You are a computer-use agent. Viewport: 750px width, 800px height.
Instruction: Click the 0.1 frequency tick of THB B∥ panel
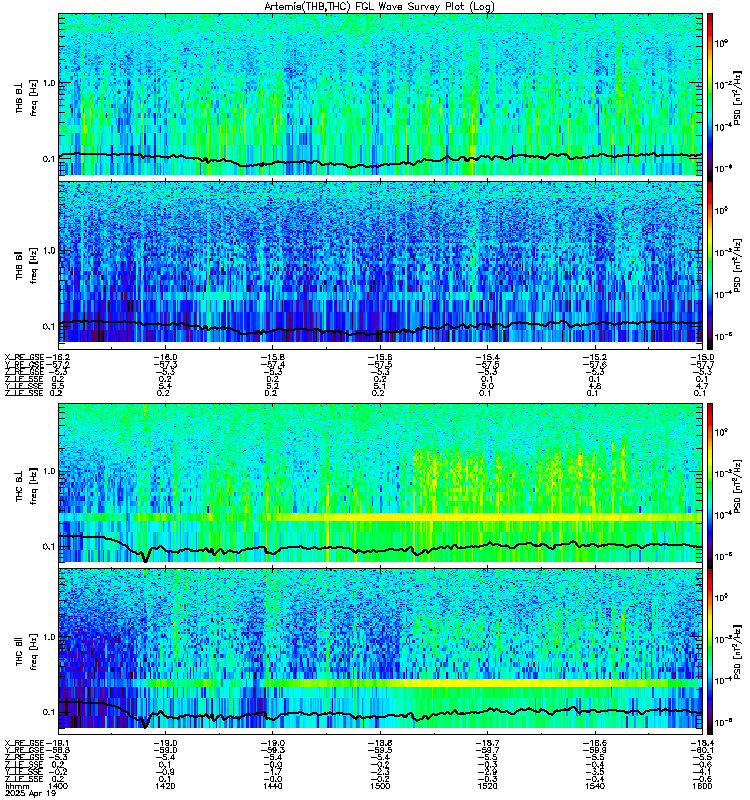[49, 327]
